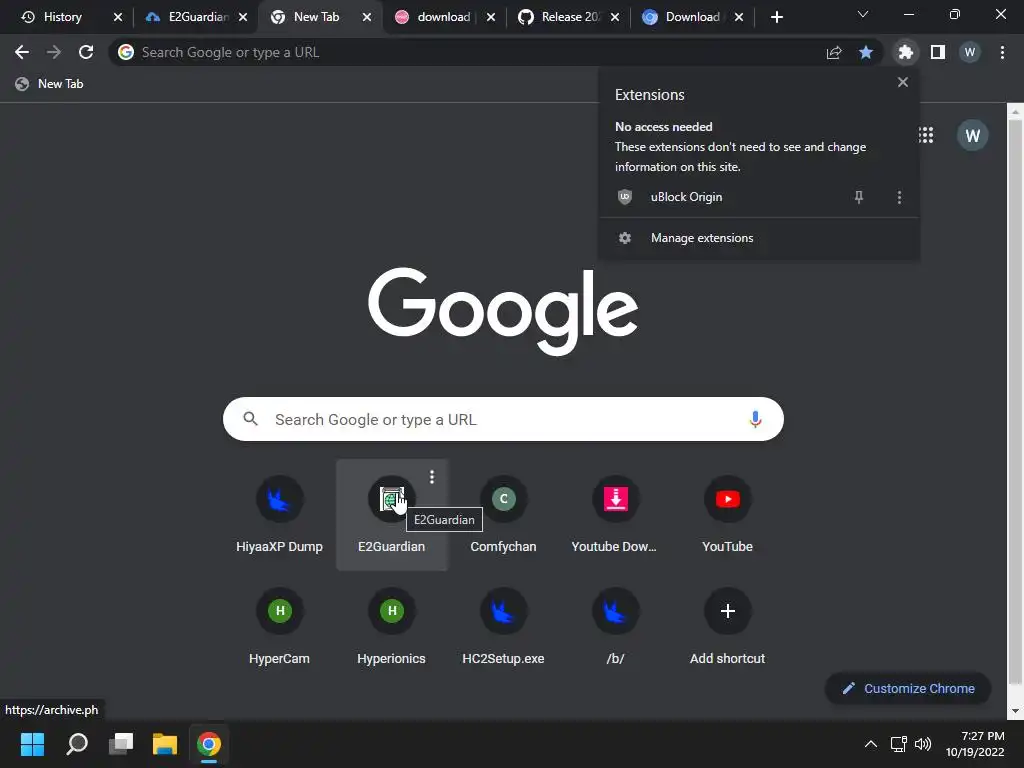Open HiyaaXP Dump shortcut
Viewport: 1024px width, 768px height.
tap(280, 515)
